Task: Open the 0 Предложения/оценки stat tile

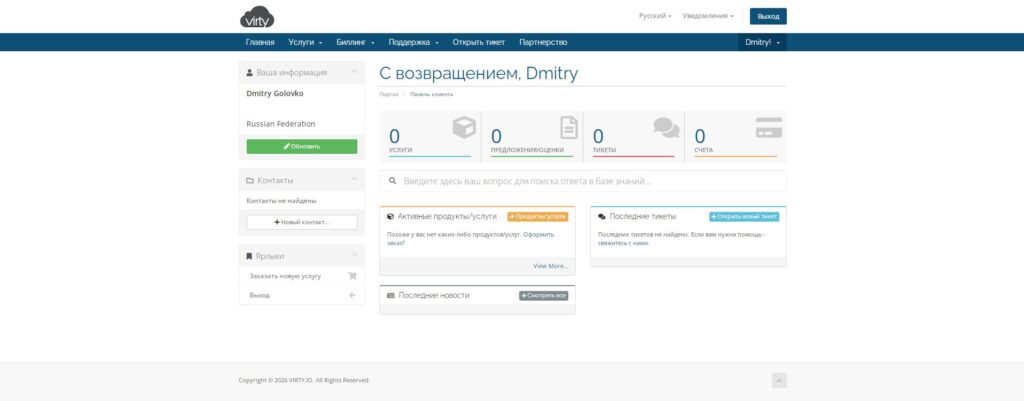Action: tap(532, 136)
